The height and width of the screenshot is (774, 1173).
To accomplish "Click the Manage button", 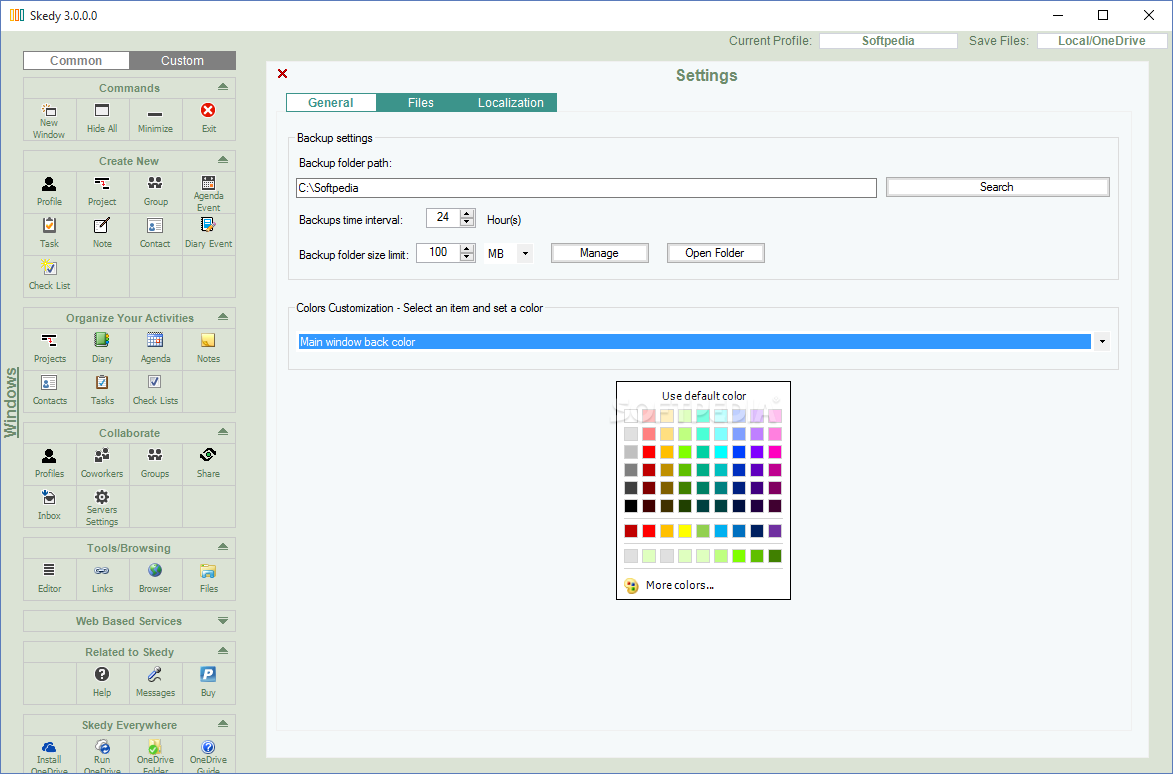I will 599,253.
